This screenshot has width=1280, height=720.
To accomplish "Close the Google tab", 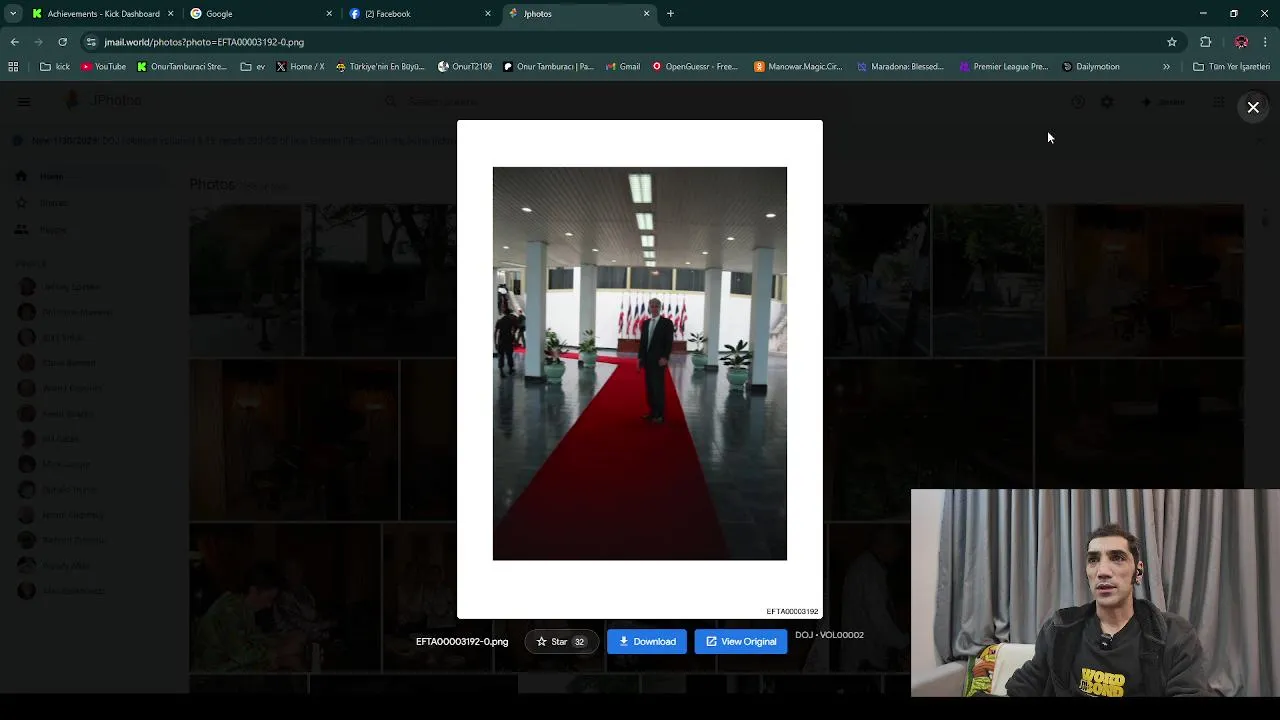I will coord(329,14).
